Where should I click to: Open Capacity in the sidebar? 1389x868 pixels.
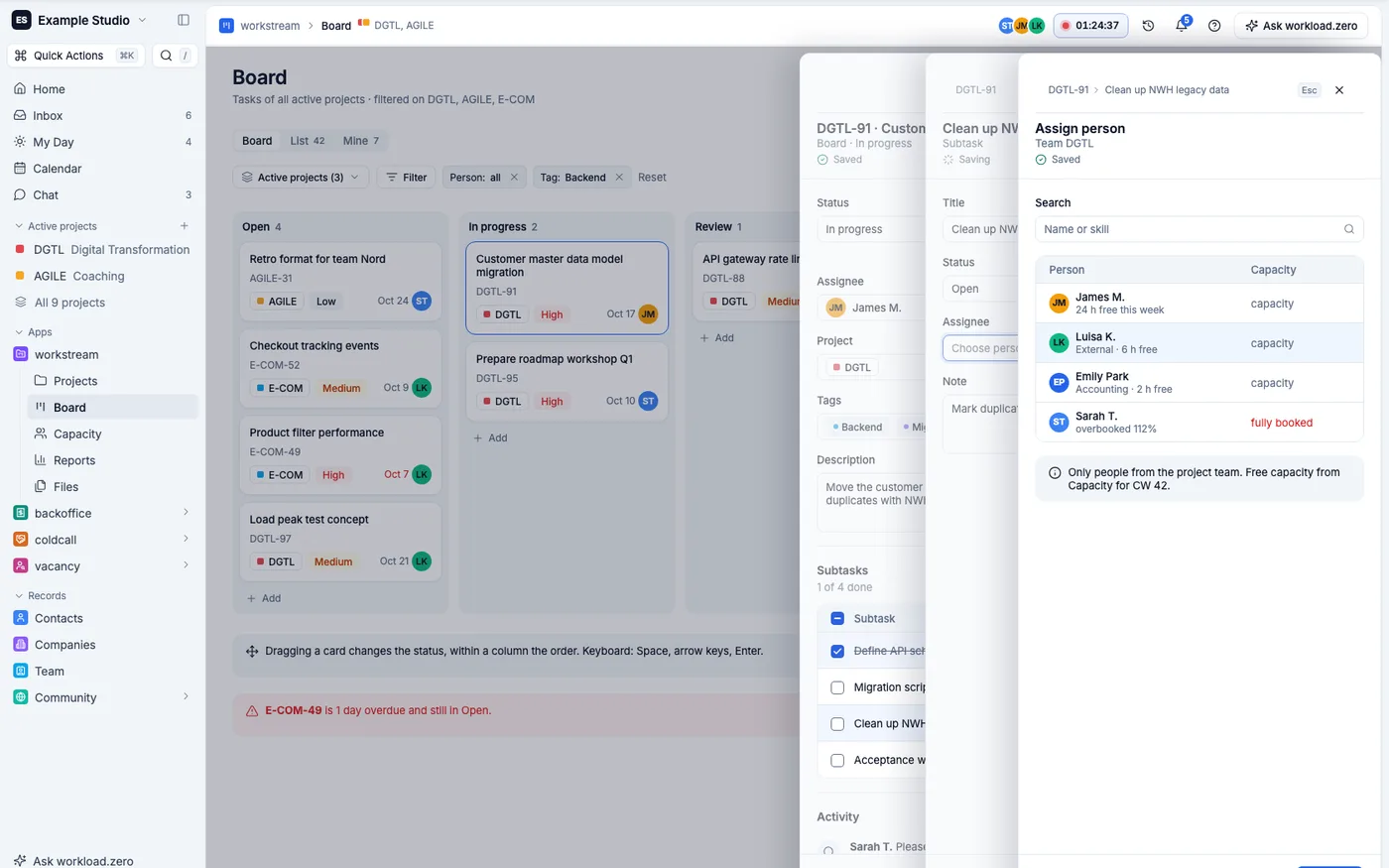pos(77,434)
